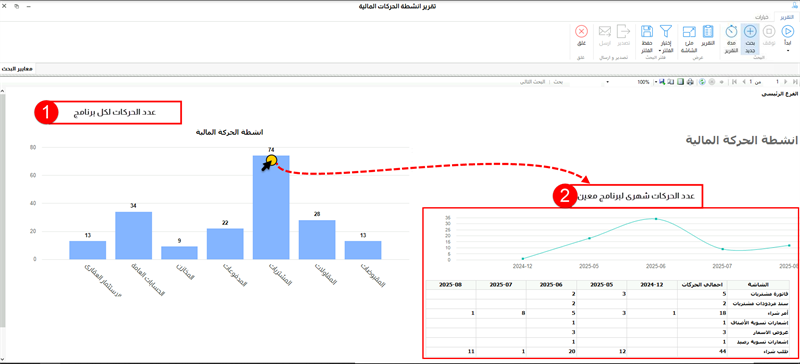Click the Purchases (المشتريات) bar showing 74
The image size is (800, 364).
(x=271, y=207)
